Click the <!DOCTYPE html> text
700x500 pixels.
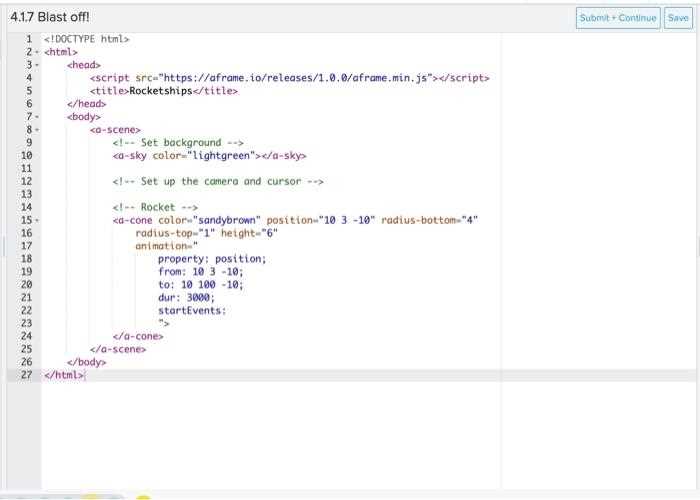(x=87, y=39)
